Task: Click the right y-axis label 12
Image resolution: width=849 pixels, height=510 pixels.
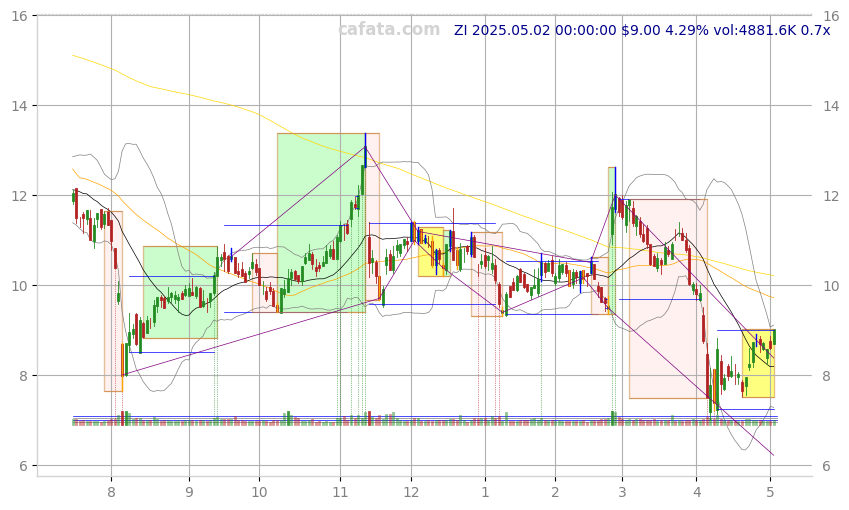Action: click(831, 196)
